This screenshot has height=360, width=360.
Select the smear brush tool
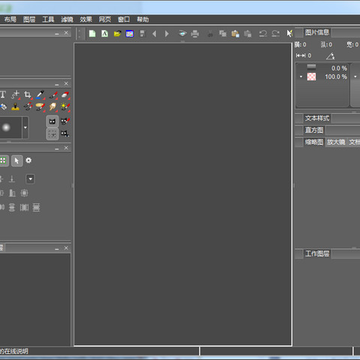(40, 107)
